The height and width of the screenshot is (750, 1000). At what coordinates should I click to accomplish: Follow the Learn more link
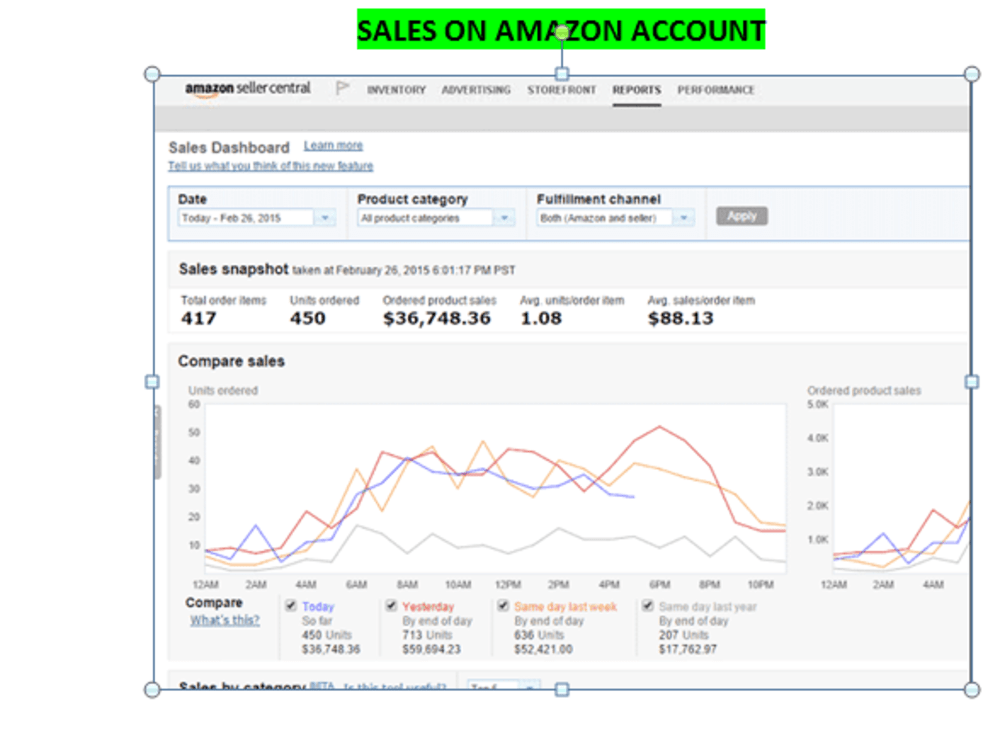coord(333,145)
